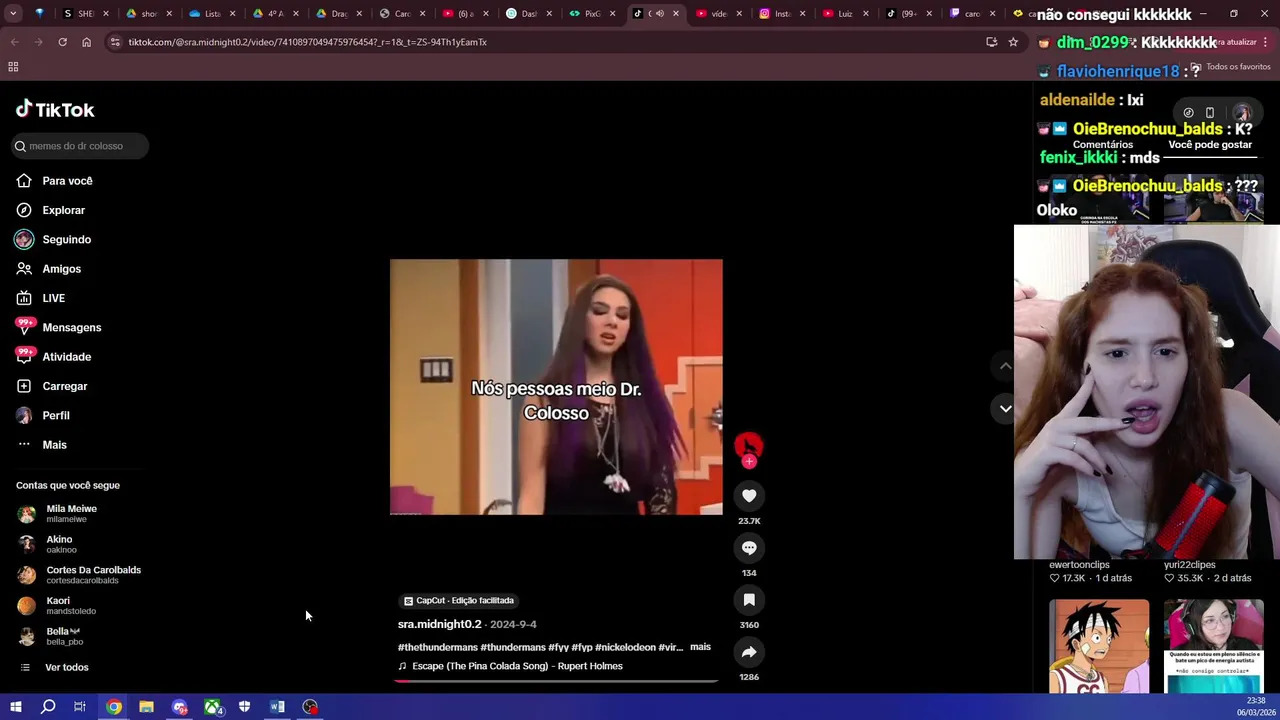Switch to the Comentários tab
1280x720 pixels.
tap(1103, 145)
